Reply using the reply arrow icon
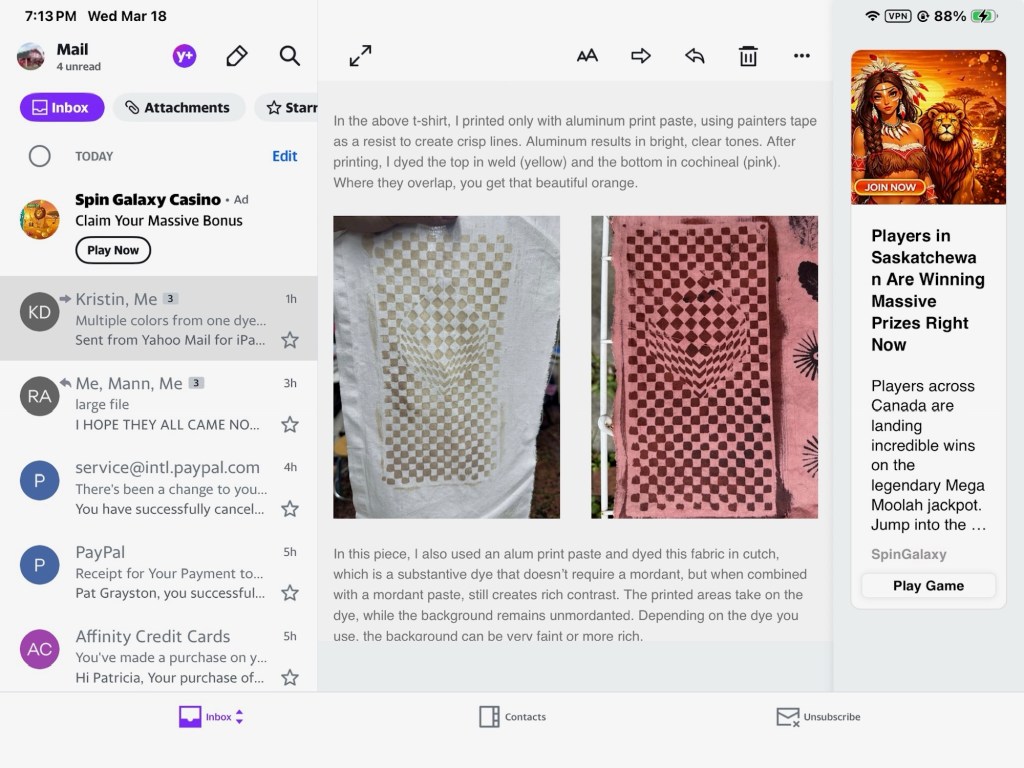This screenshot has width=1024, height=768. tap(695, 56)
